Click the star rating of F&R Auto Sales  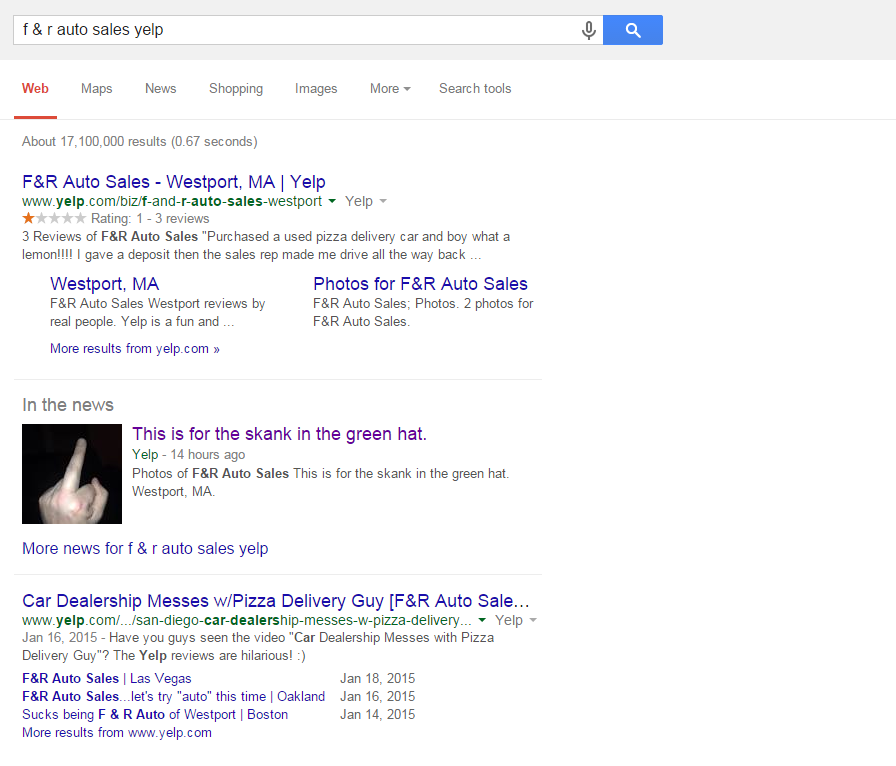pyautogui.click(x=54, y=218)
